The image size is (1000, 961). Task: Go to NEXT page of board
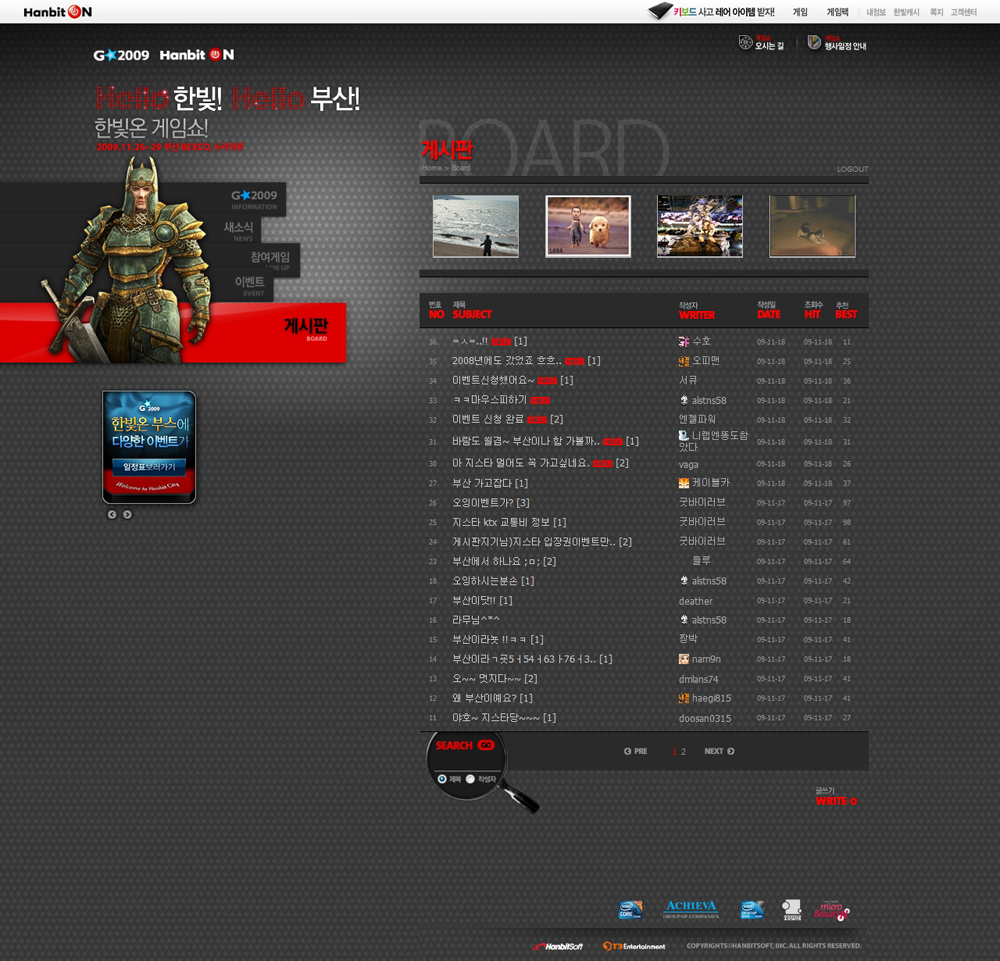(x=719, y=751)
